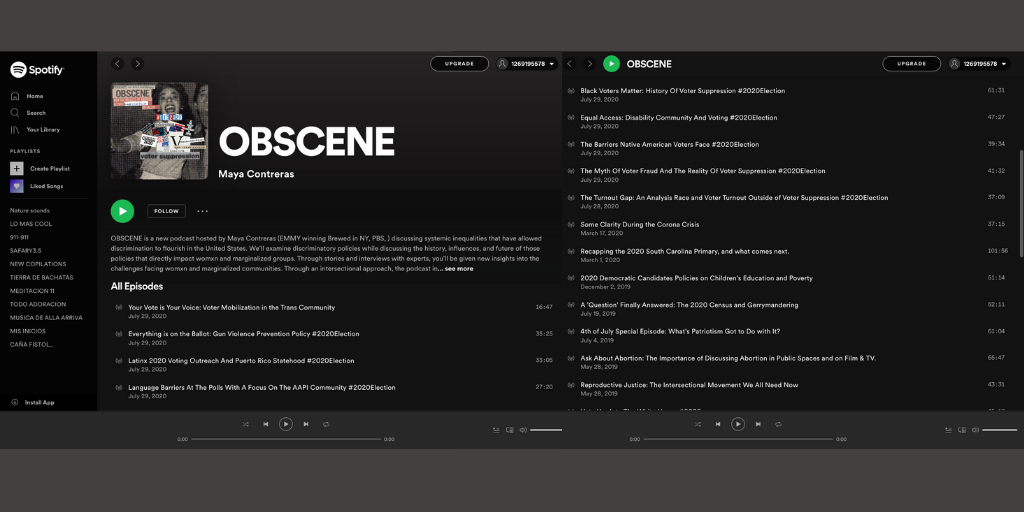1024x512 pixels.
Task: Mute volume in left window player
Action: coord(522,430)
